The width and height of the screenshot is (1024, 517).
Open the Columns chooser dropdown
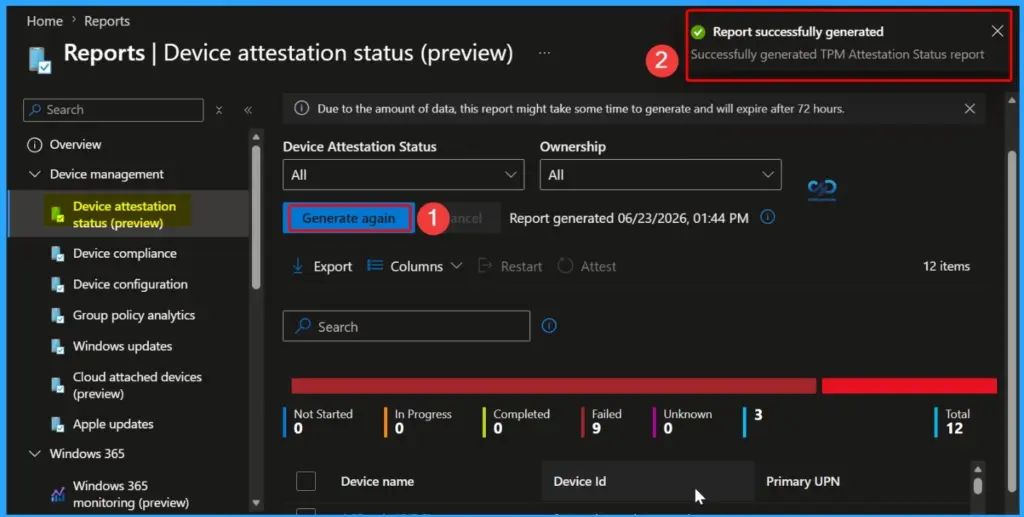point(415,266)
